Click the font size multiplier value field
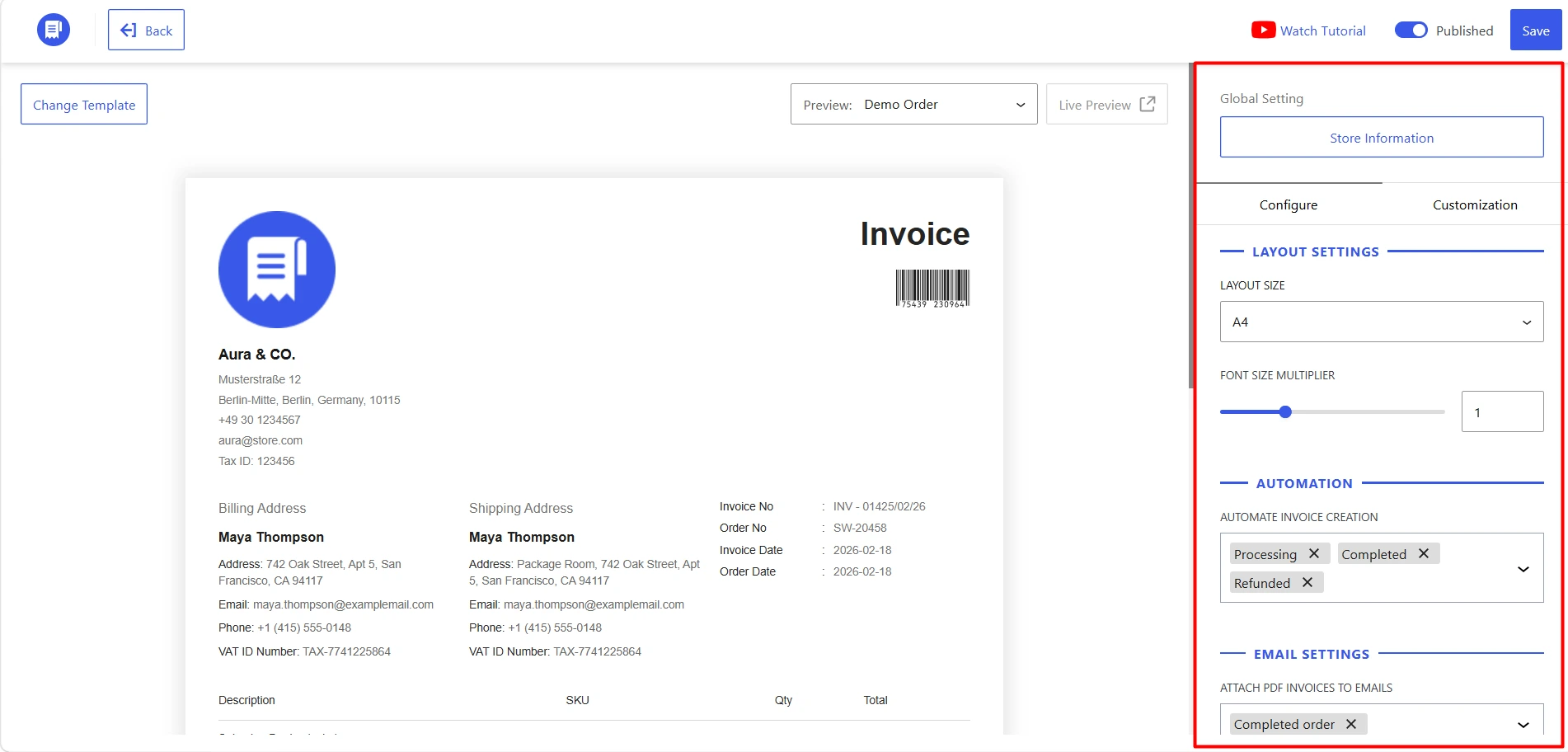Image resolution: width=1568 pixels, height=752 pixels. tap(1502, 411)
